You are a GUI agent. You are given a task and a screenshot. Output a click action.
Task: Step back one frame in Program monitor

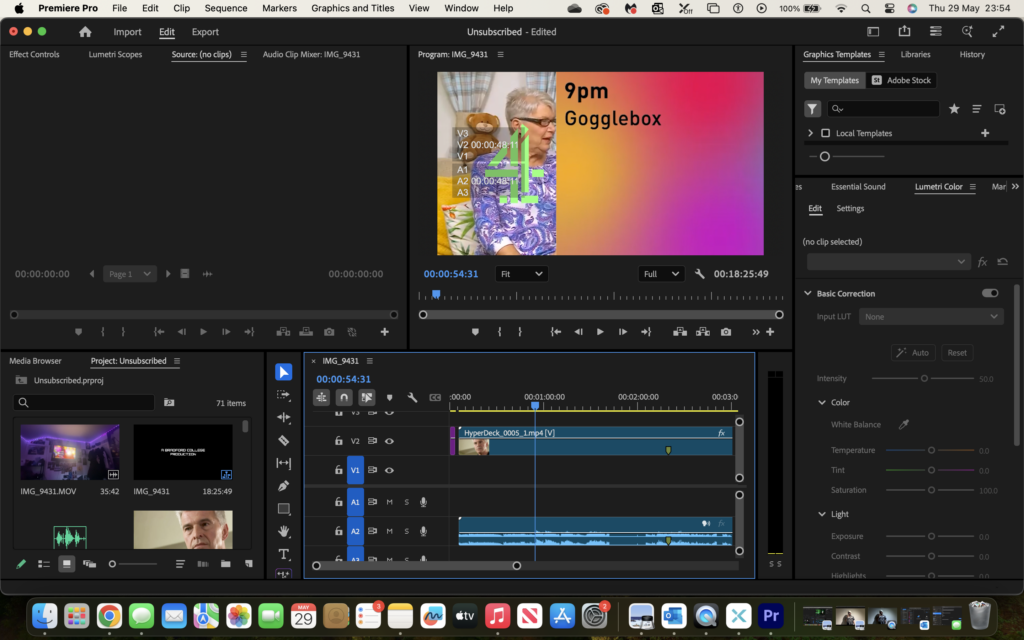pyautogui.click(x=578, y=332)
